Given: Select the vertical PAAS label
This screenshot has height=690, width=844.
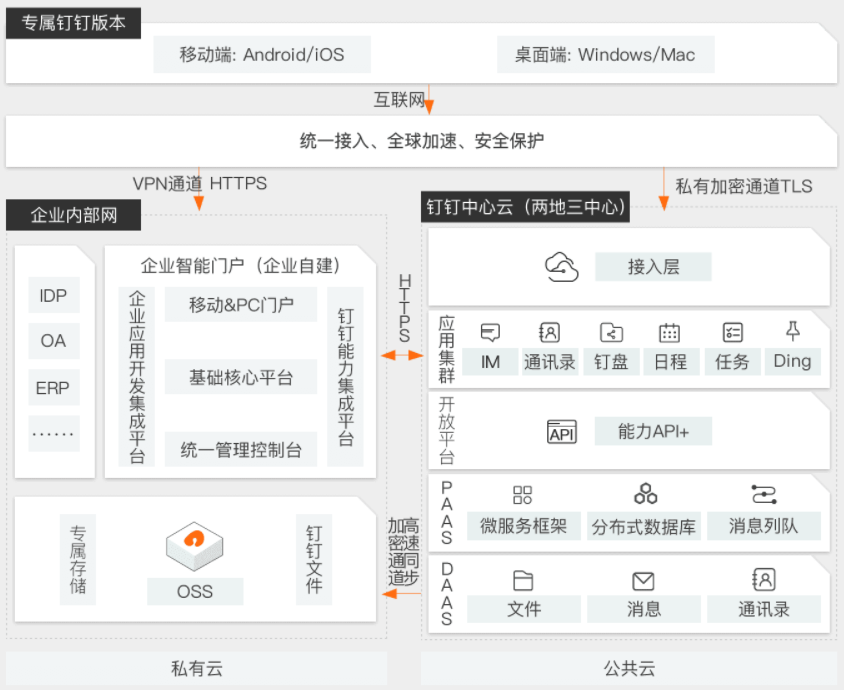Looking at the screenshot, I should point(447,513).
